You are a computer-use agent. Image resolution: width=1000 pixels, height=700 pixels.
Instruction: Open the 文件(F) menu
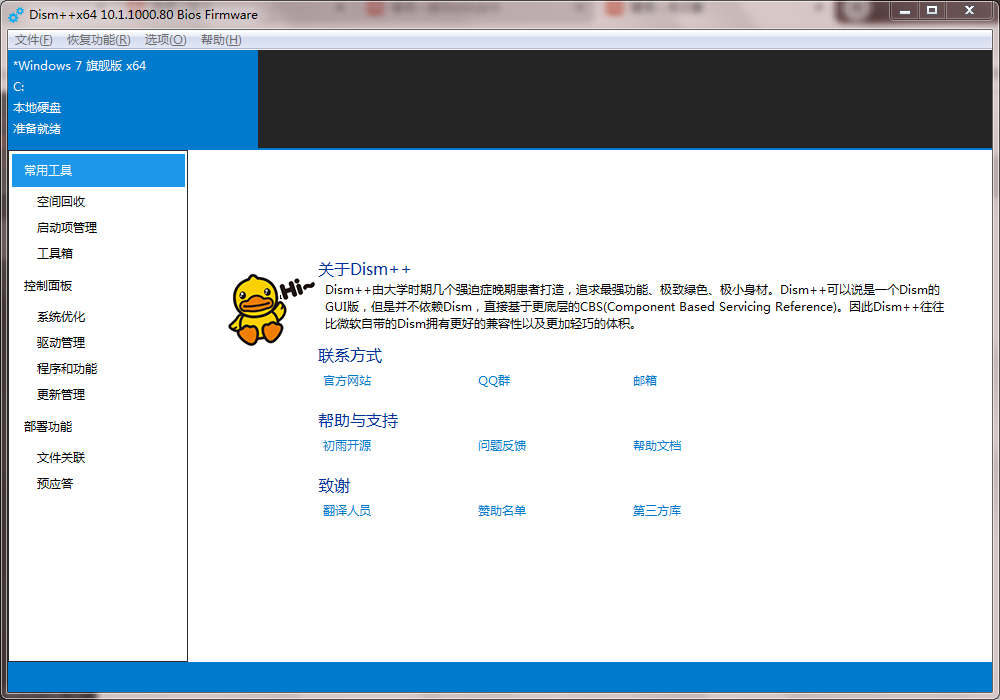(33, 40)
